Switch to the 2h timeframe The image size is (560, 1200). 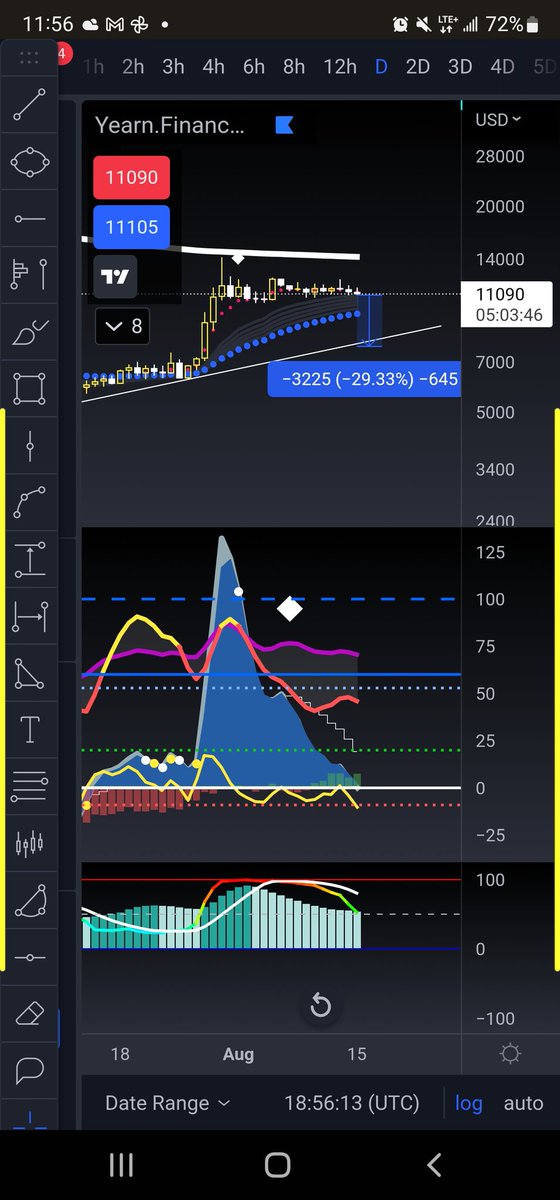tap(133, 67)
